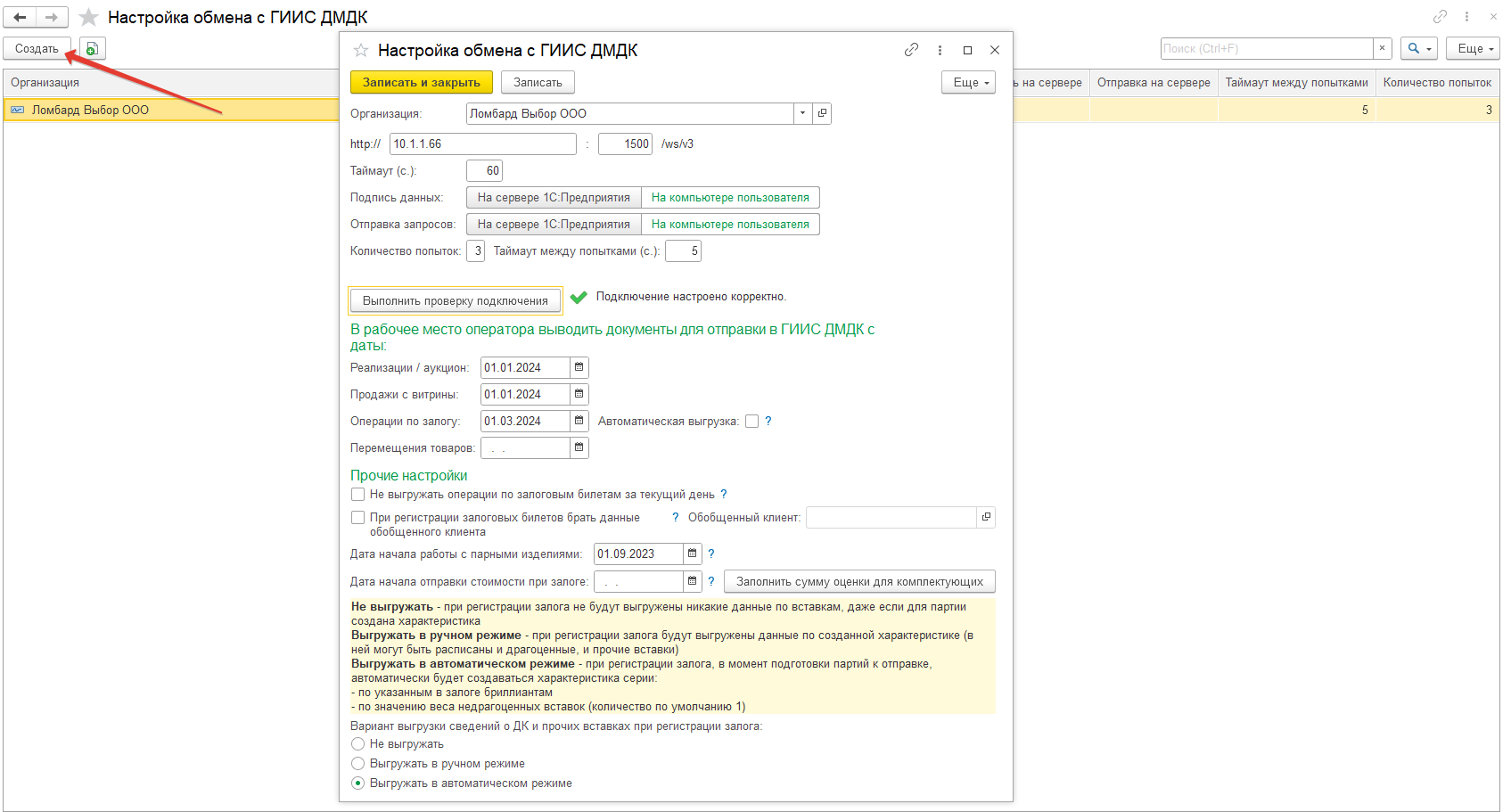
Task: Open calendar for Перемещения товаров date
Action: tap(579, 447)
